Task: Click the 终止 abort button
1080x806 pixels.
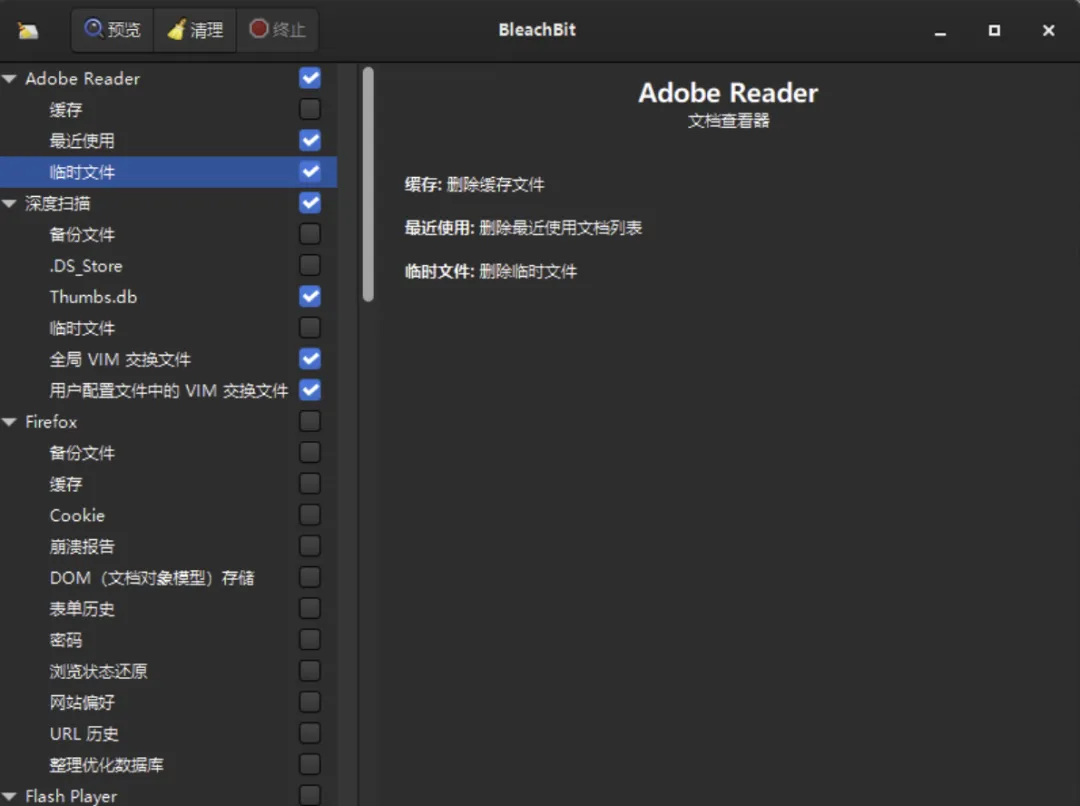Action: point(278,30)
